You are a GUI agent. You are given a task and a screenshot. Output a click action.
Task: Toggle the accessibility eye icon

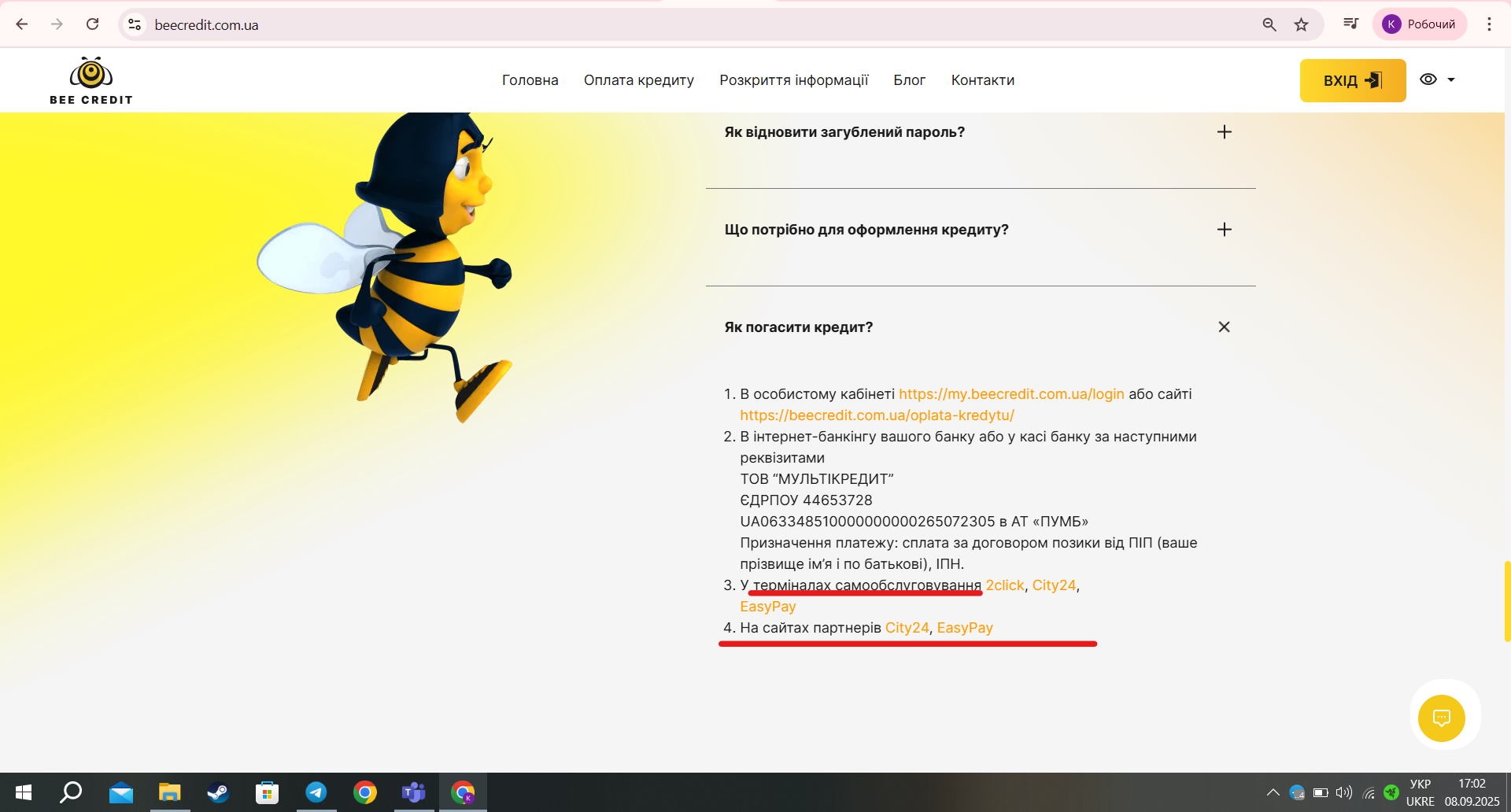1428,79
